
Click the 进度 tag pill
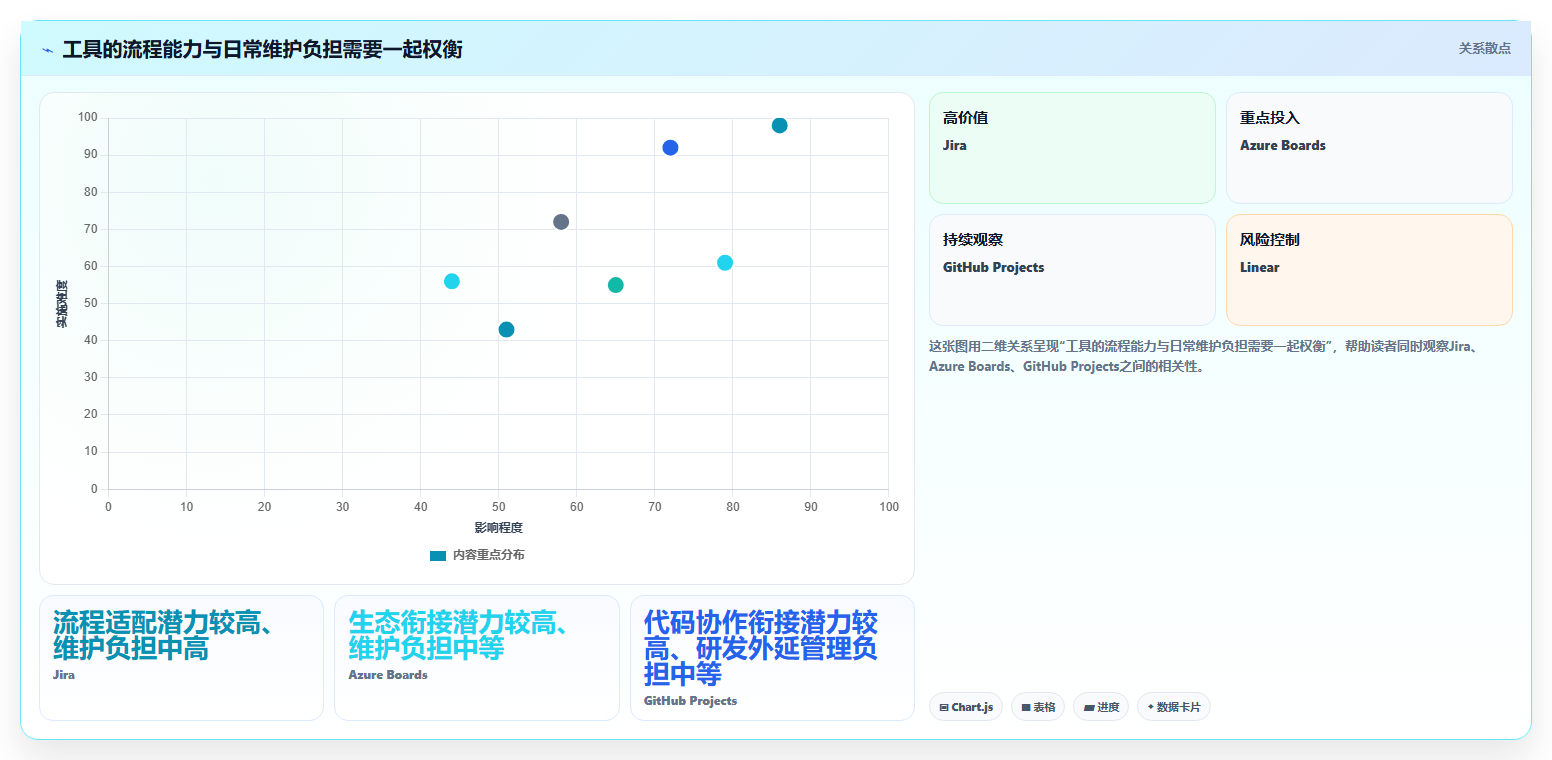tap(1101, 707)
